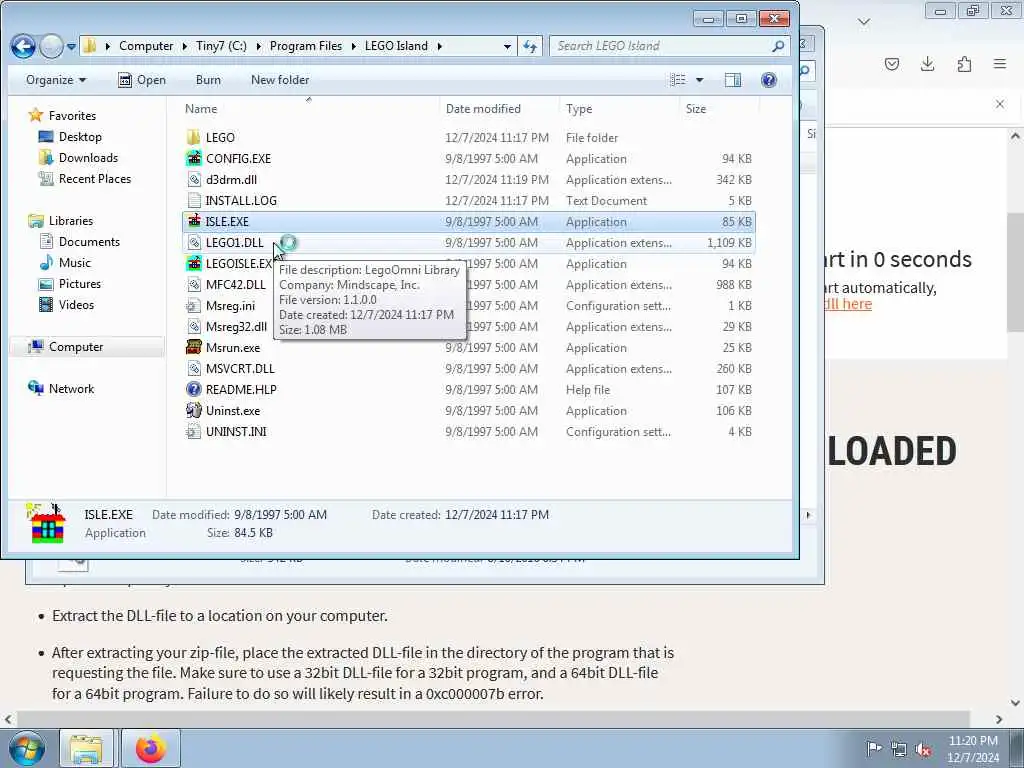Viewport: 1024px width, 768px height.
Task: Select the README.HLP help file icon
Action: pyautogui.click(x=193, y=389)
